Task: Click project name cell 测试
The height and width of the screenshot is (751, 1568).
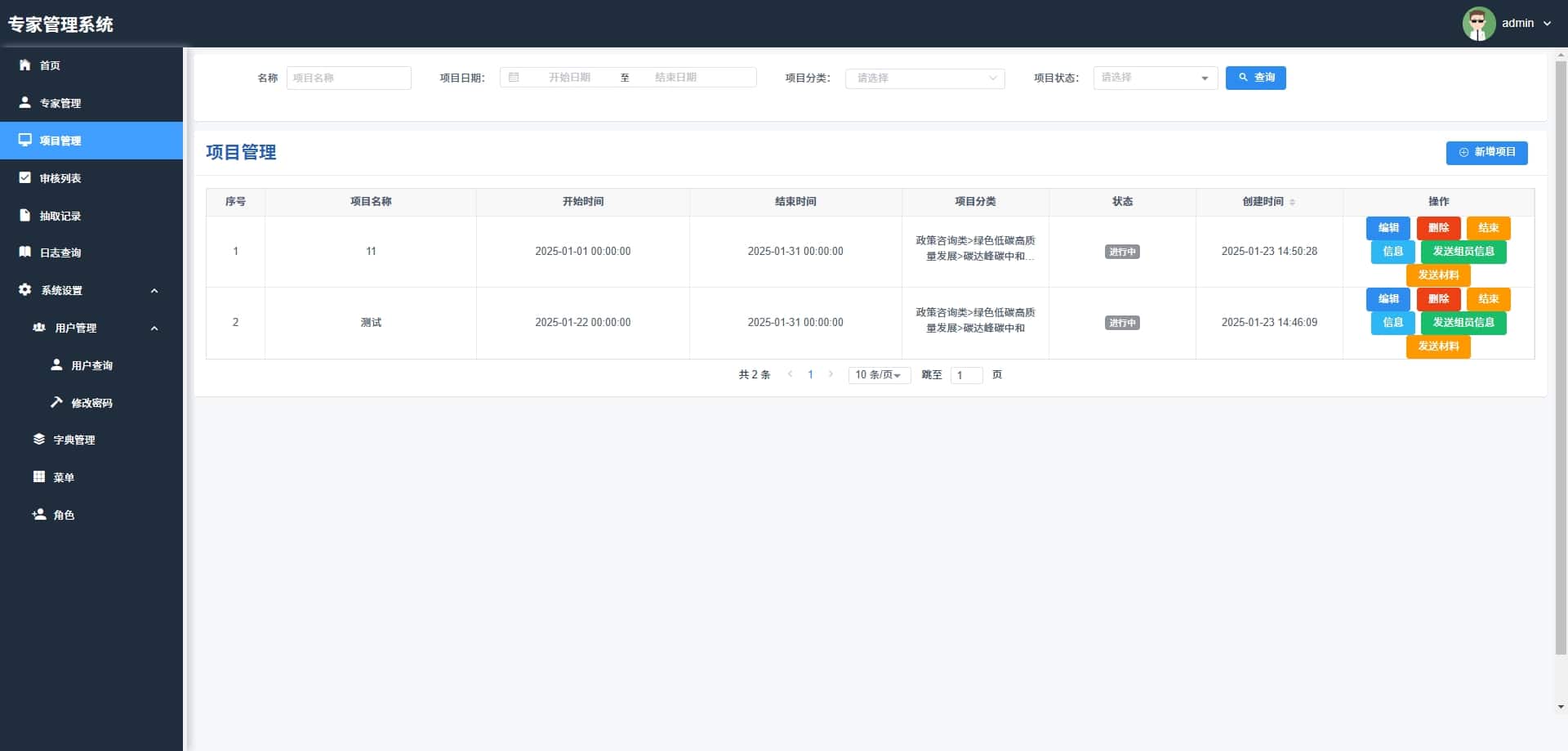Action: [371, 323]
